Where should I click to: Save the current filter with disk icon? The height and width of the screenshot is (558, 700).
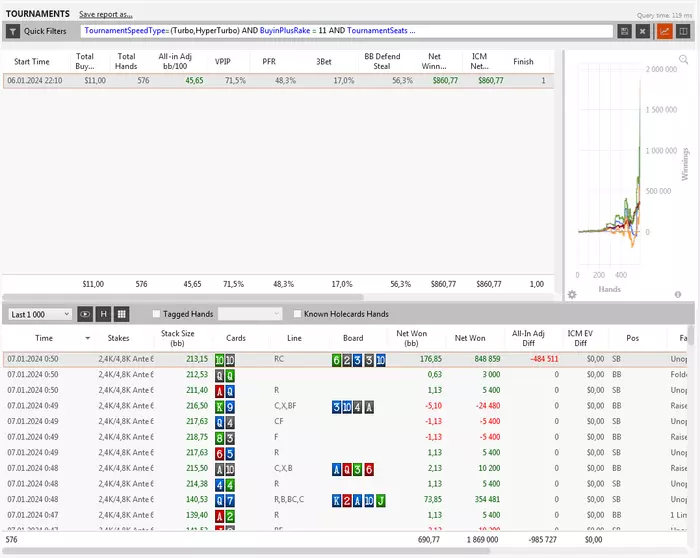(625, 31)
